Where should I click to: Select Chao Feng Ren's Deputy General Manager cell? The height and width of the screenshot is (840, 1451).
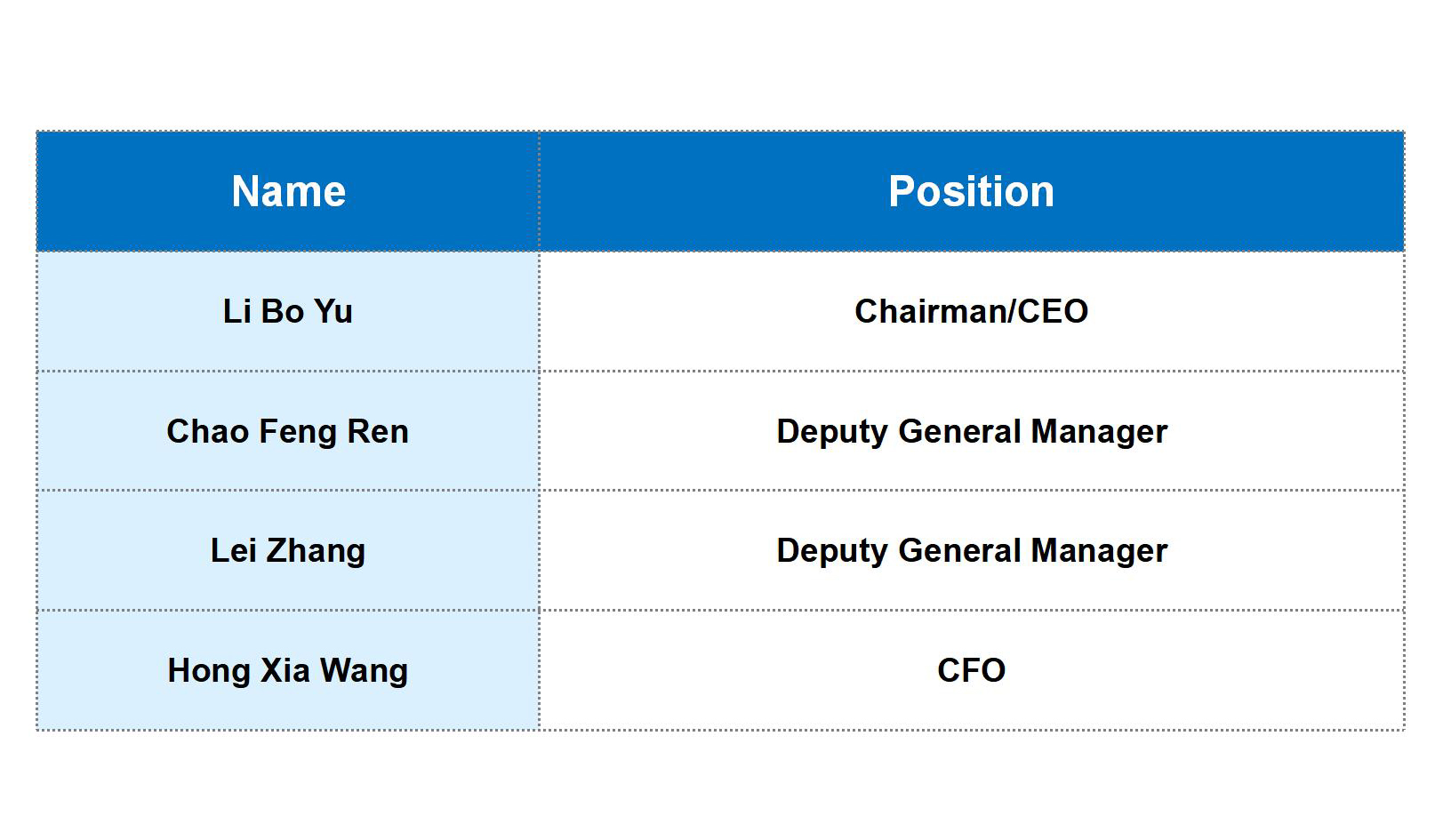[x=971, y=432]
